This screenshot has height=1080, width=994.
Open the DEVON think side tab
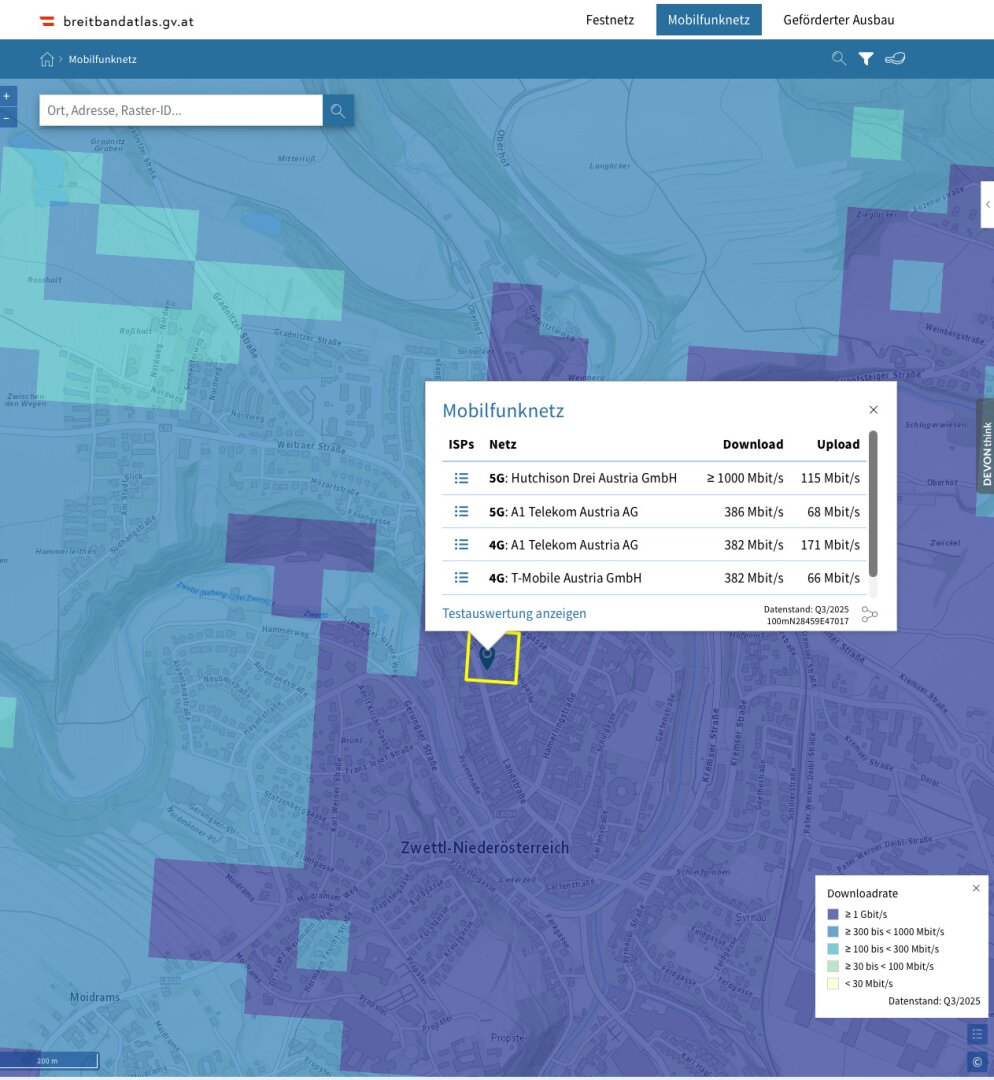(x=986, y=445)
